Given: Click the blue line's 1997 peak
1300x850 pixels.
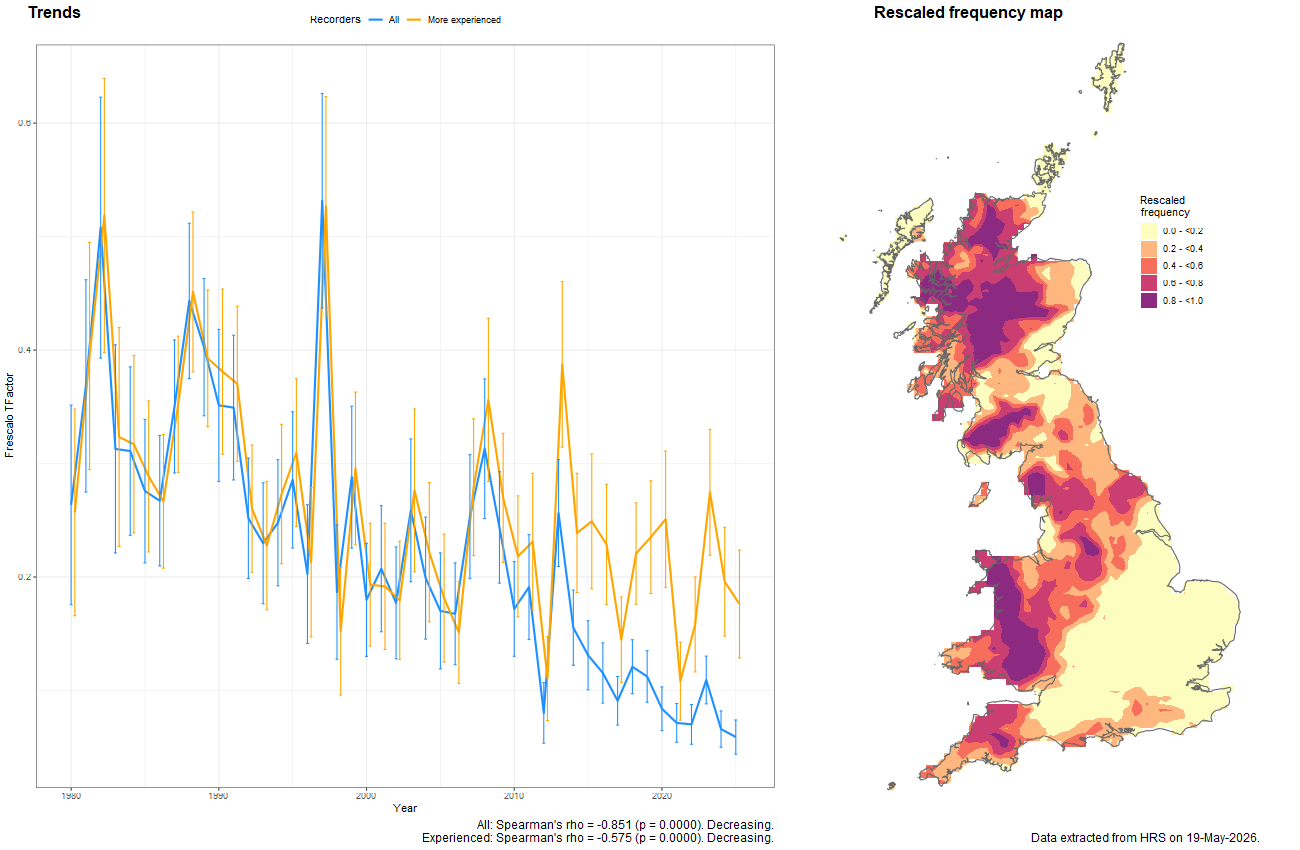Looking at the screenshot, I should pos(322,201).
